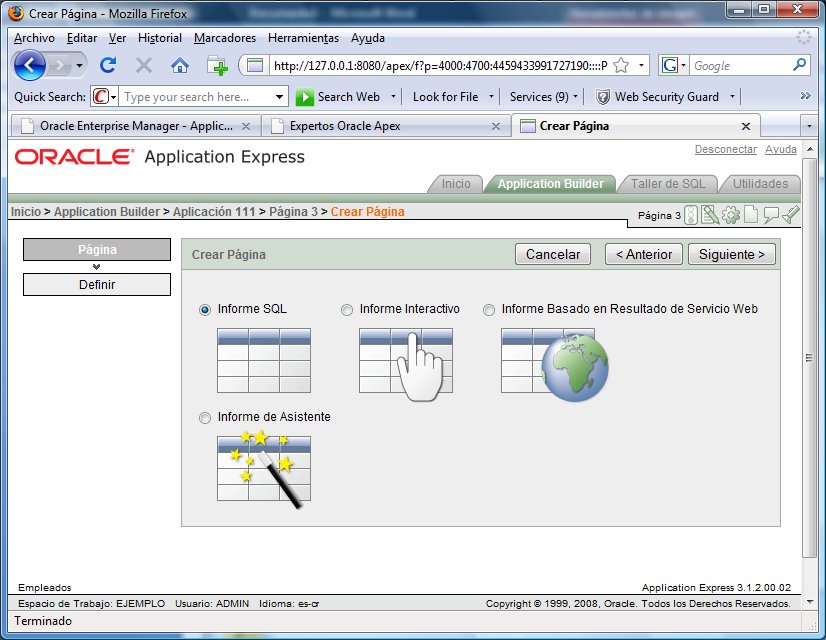The height and width of the screenshot is (640, 826).
Task: Select the Informe SQL radio button
Action: click(204, 310)
